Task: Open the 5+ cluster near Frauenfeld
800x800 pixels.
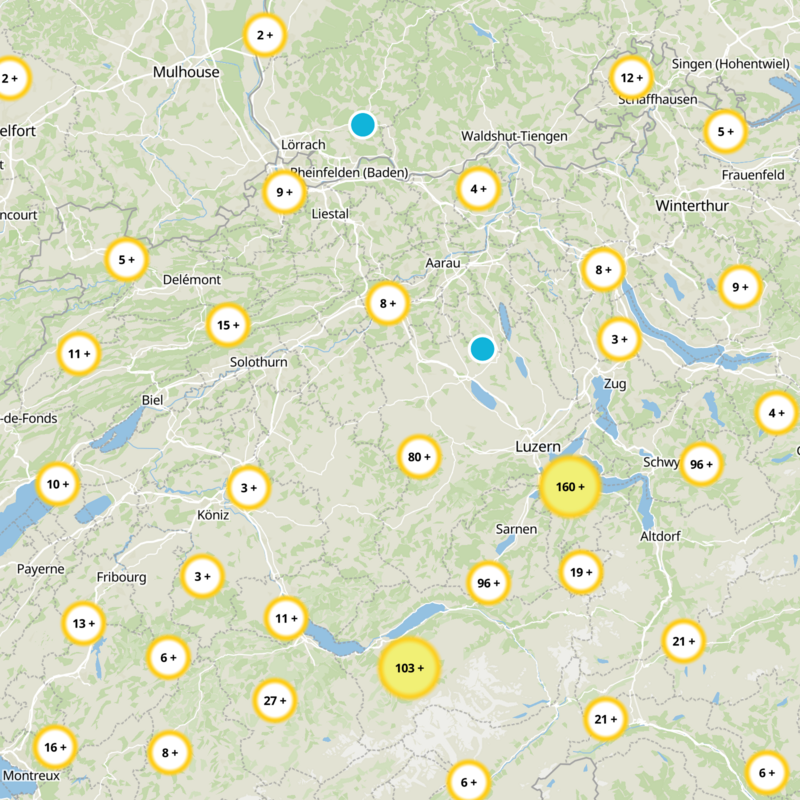Action: tap(725, 131)
